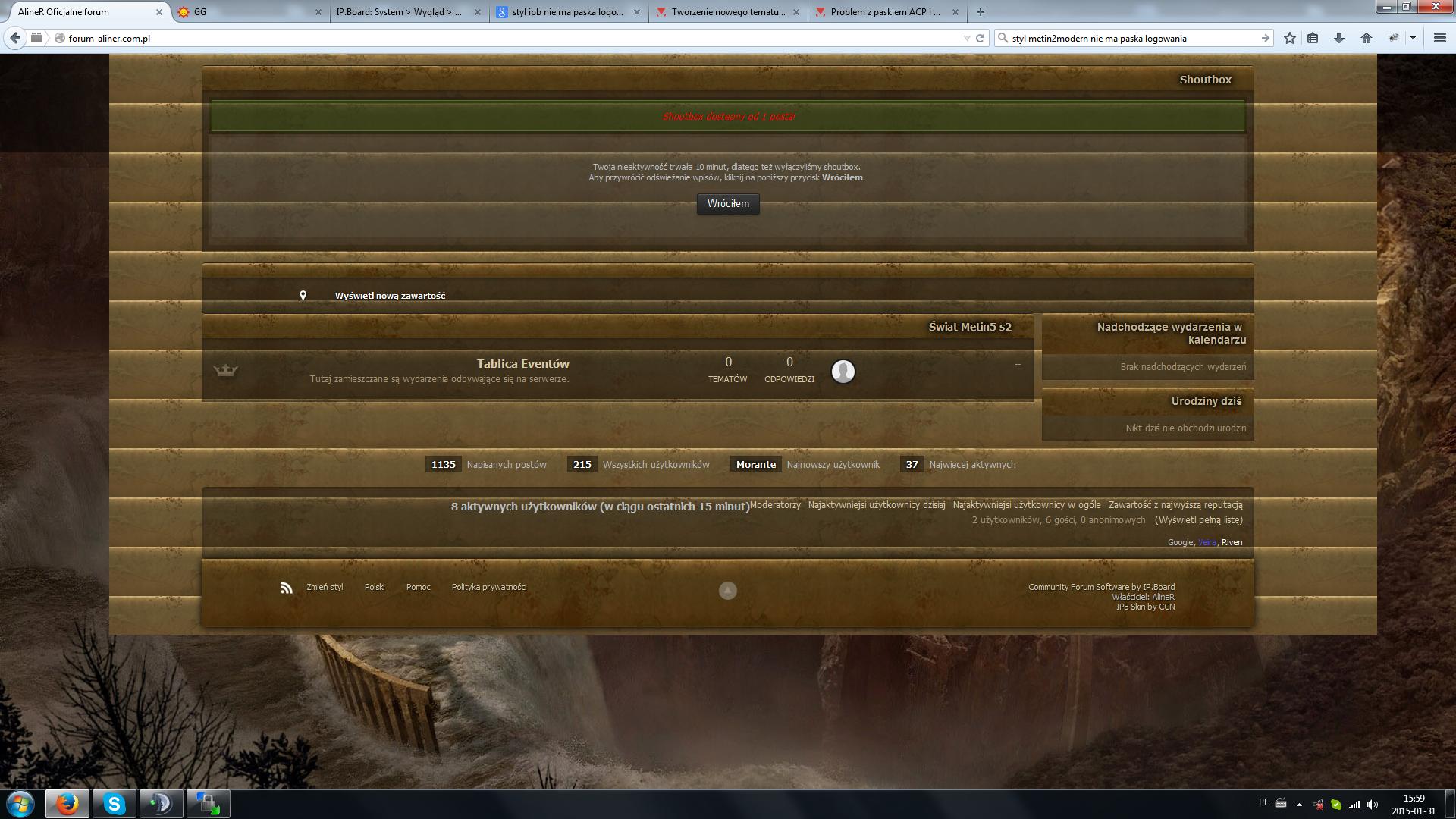The image size is (1456, 819).
Task: Open the bookmarks list icon
Action: point(1313,38)
